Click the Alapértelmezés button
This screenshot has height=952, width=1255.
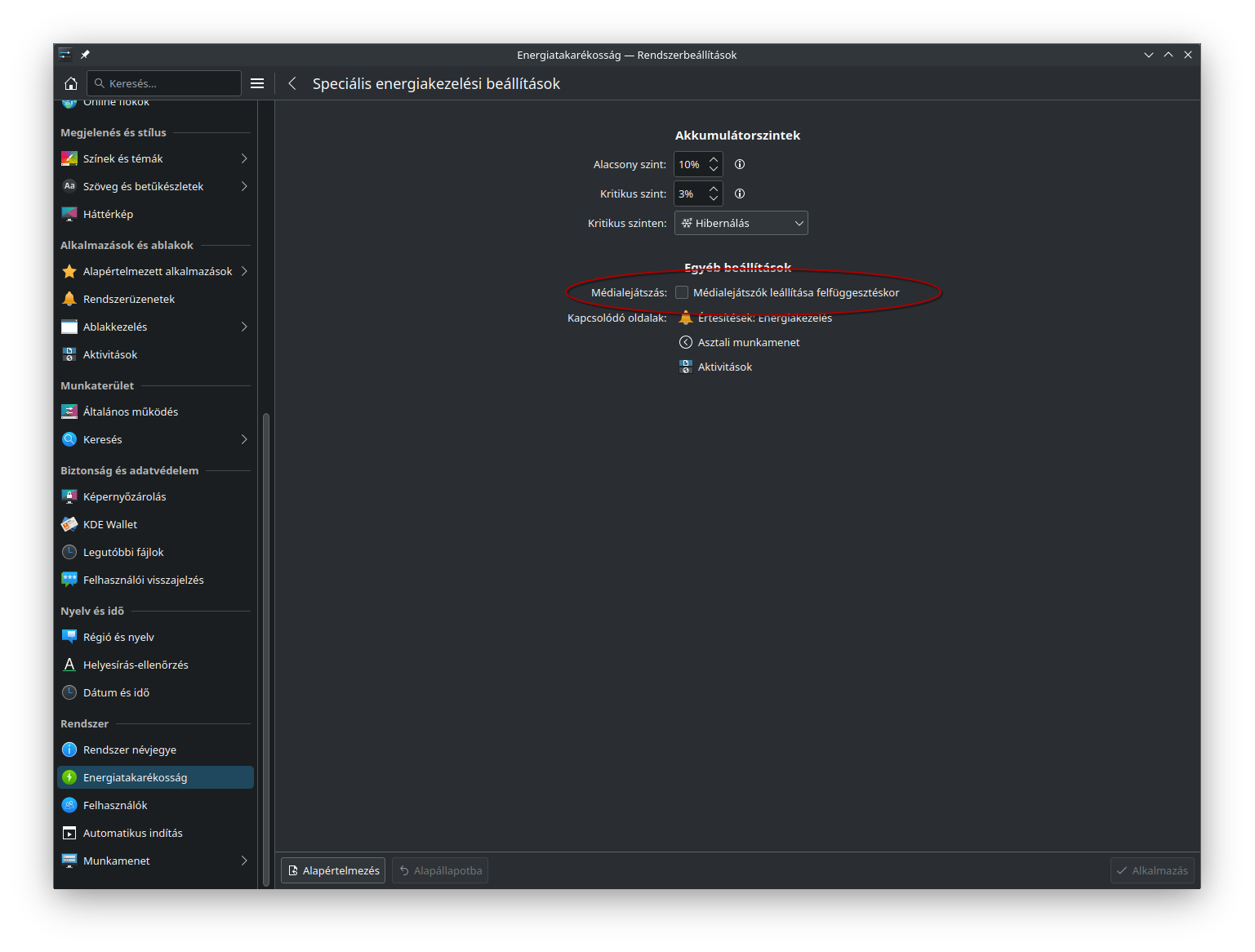pyautogui.click(x=332, y=870)
